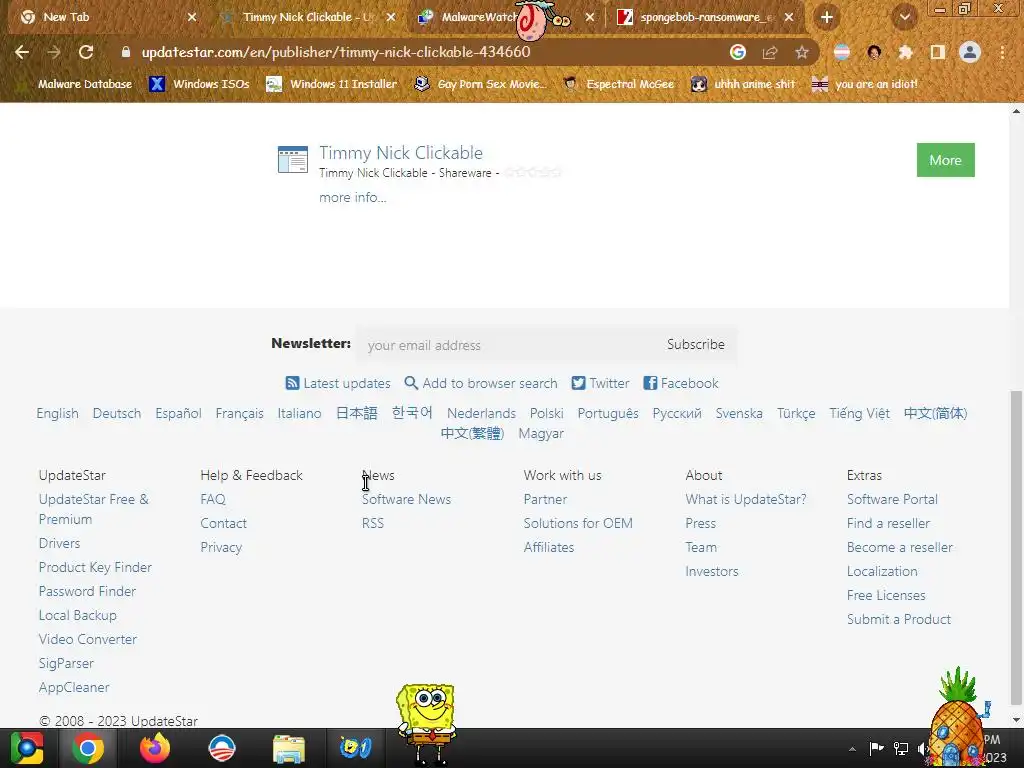The height and width of the screenshot is (768, 1024).
Task: Switch language to Français
Action: point(240,413)
